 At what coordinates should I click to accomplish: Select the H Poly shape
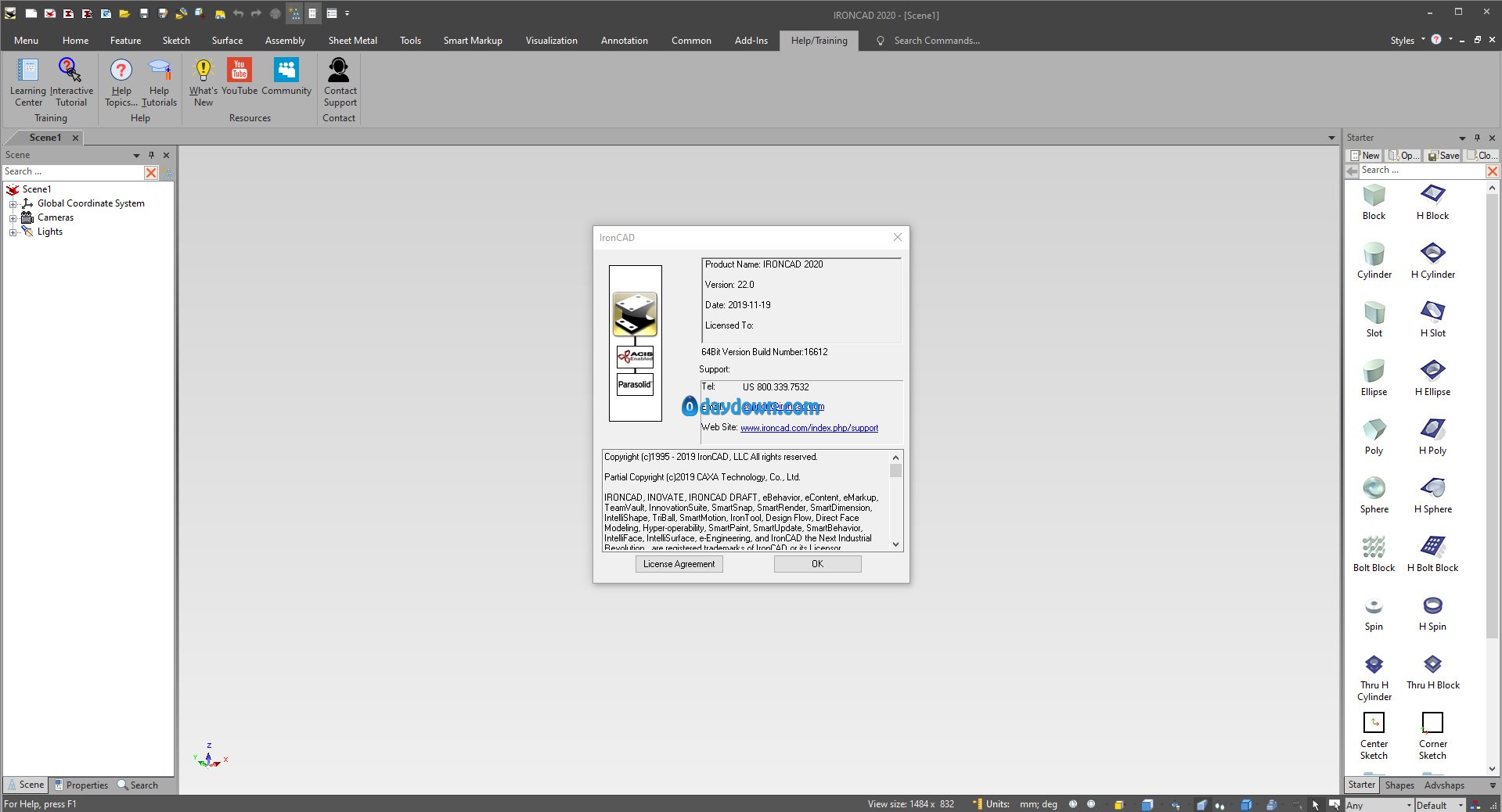pos(1432,437)
